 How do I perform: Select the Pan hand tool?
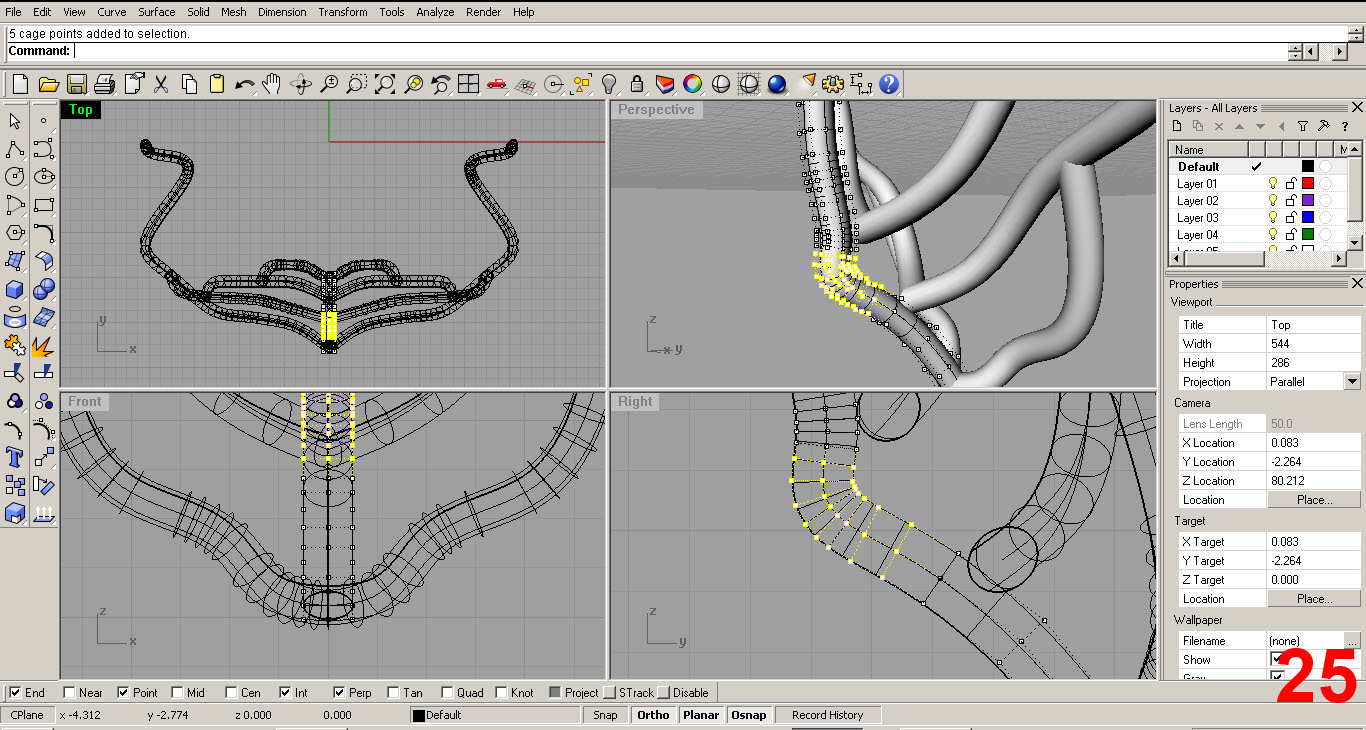click(272, 84)
